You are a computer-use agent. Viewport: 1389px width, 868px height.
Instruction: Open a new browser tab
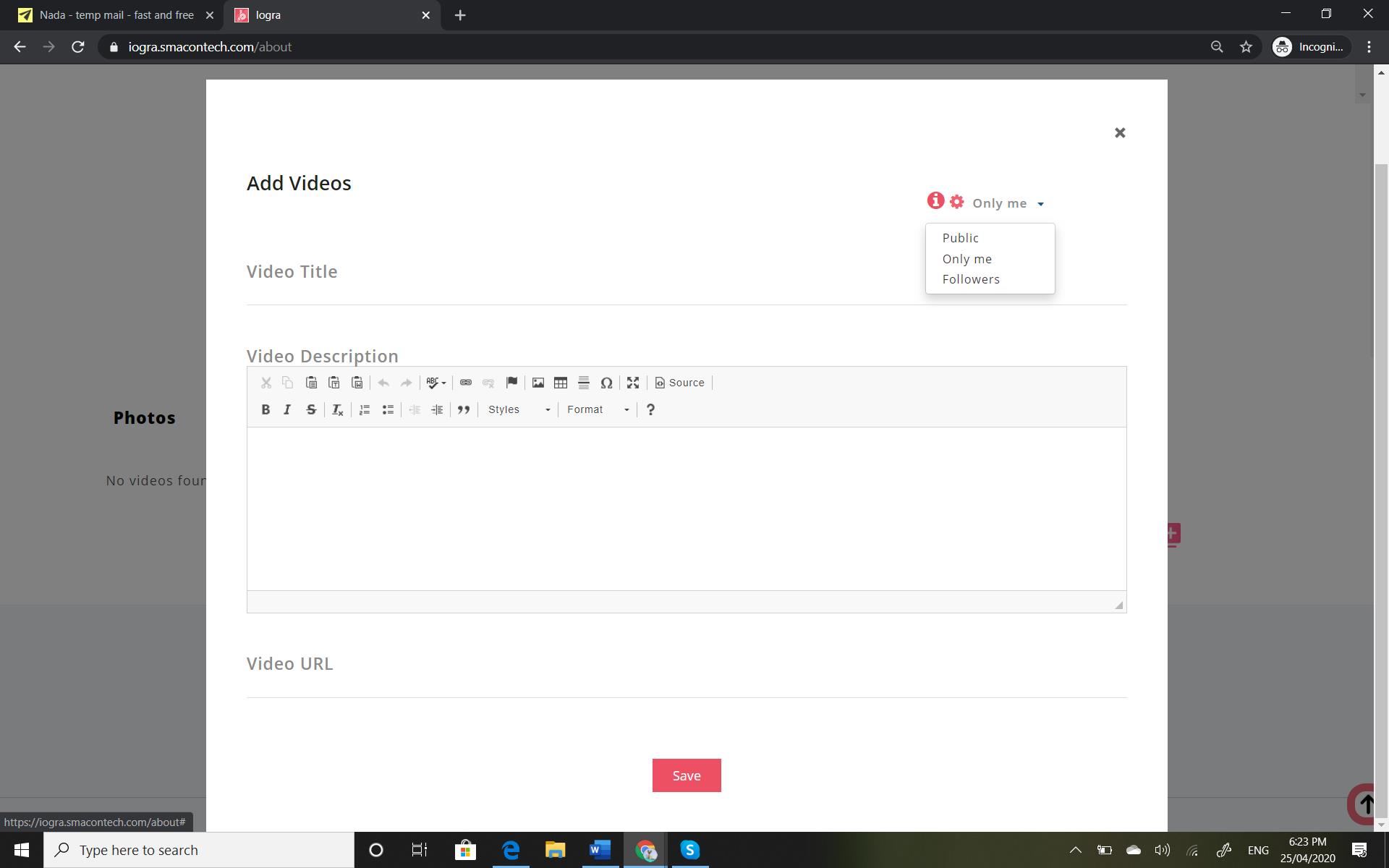pyautogui.click(x=460, y=15)
